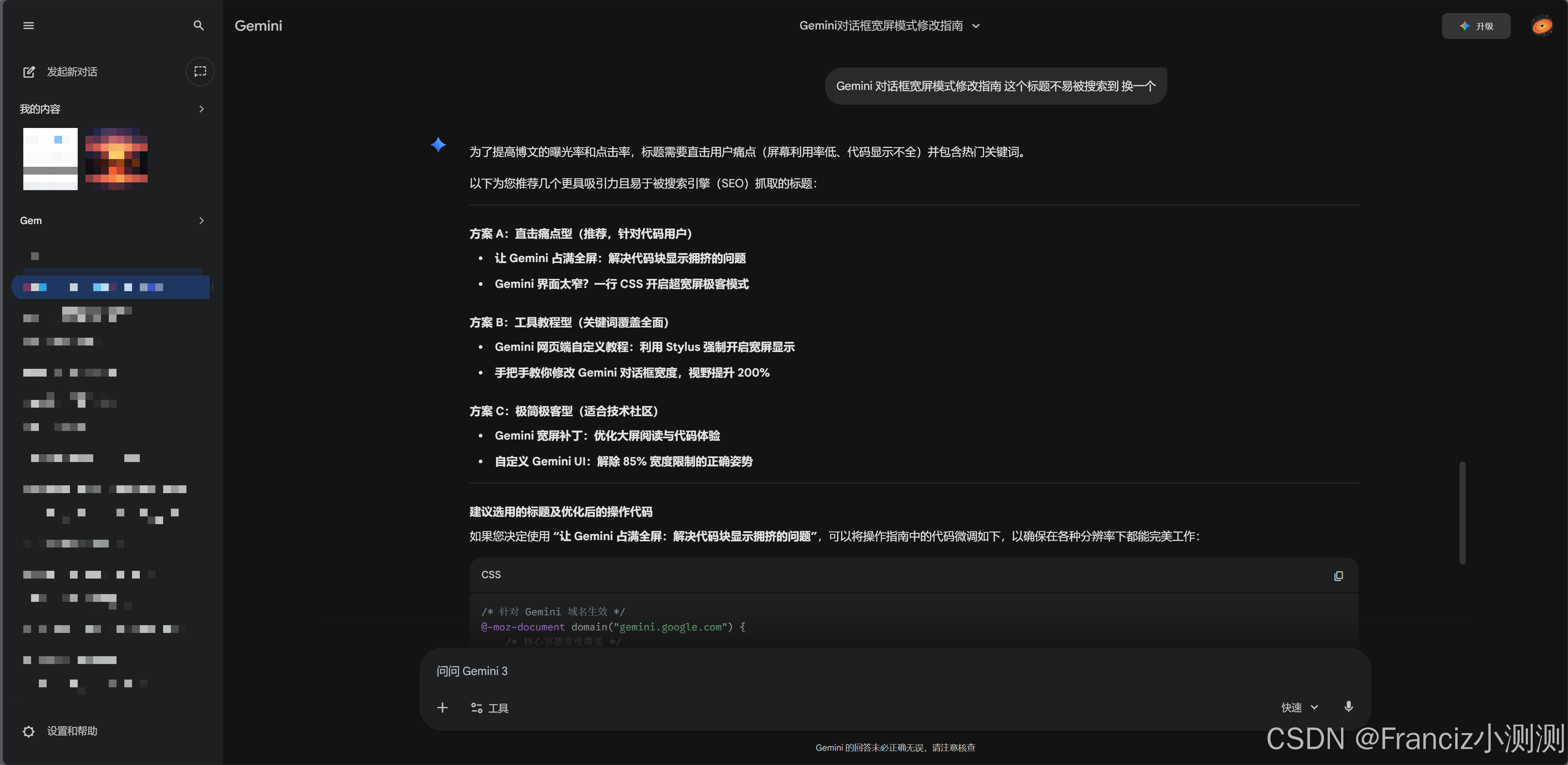Select the highlighted conversation in sidebar

coord(111,287)
